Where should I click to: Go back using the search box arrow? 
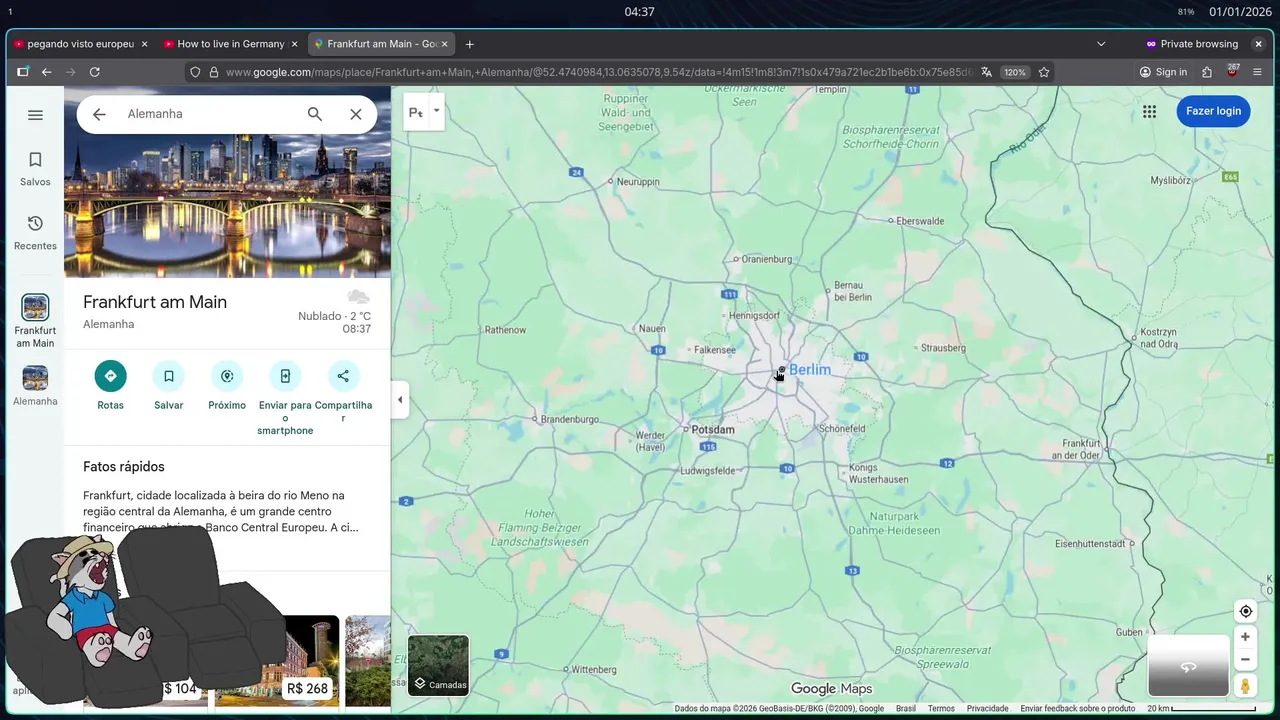click(99, 114)
